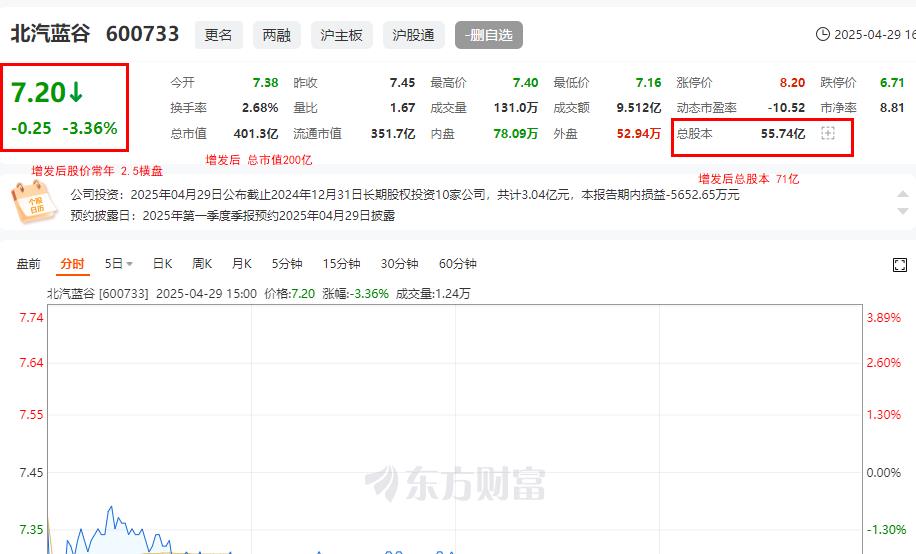This screenshot has height=554, width=916.
Task: Click the 7.55 price axis label
Action: coord(31,415)
